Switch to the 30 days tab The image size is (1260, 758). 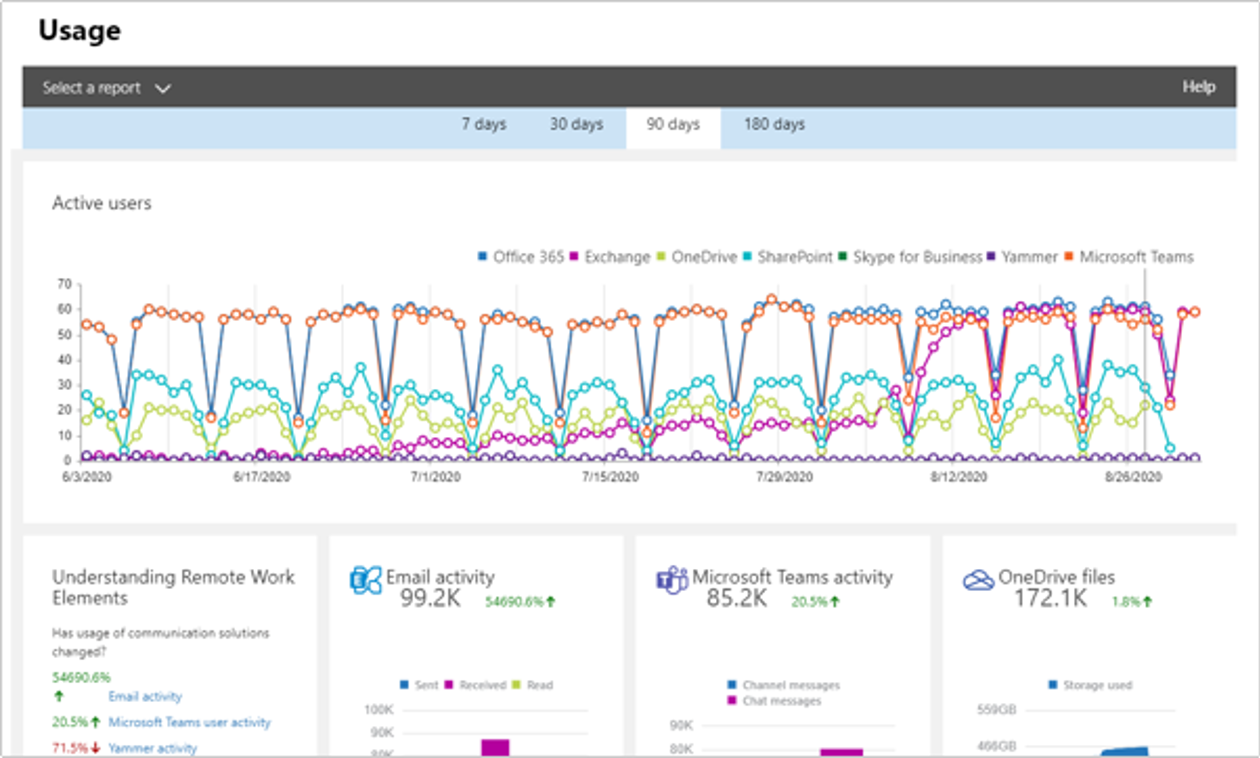(x=576, y=125)
